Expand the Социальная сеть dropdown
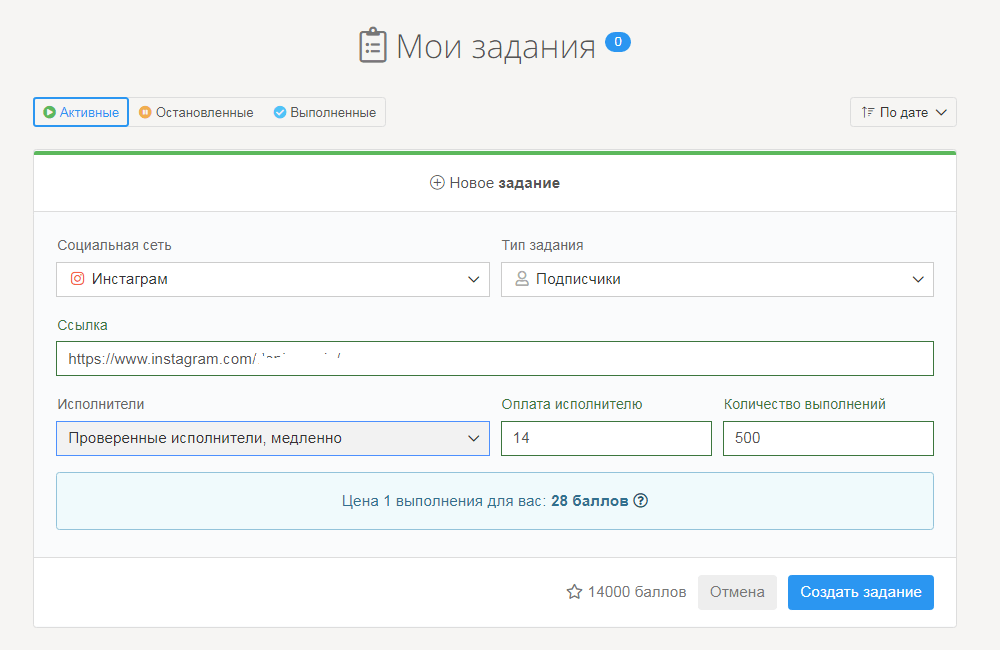This screenshot has width=1000, height=650. (272, 280)
